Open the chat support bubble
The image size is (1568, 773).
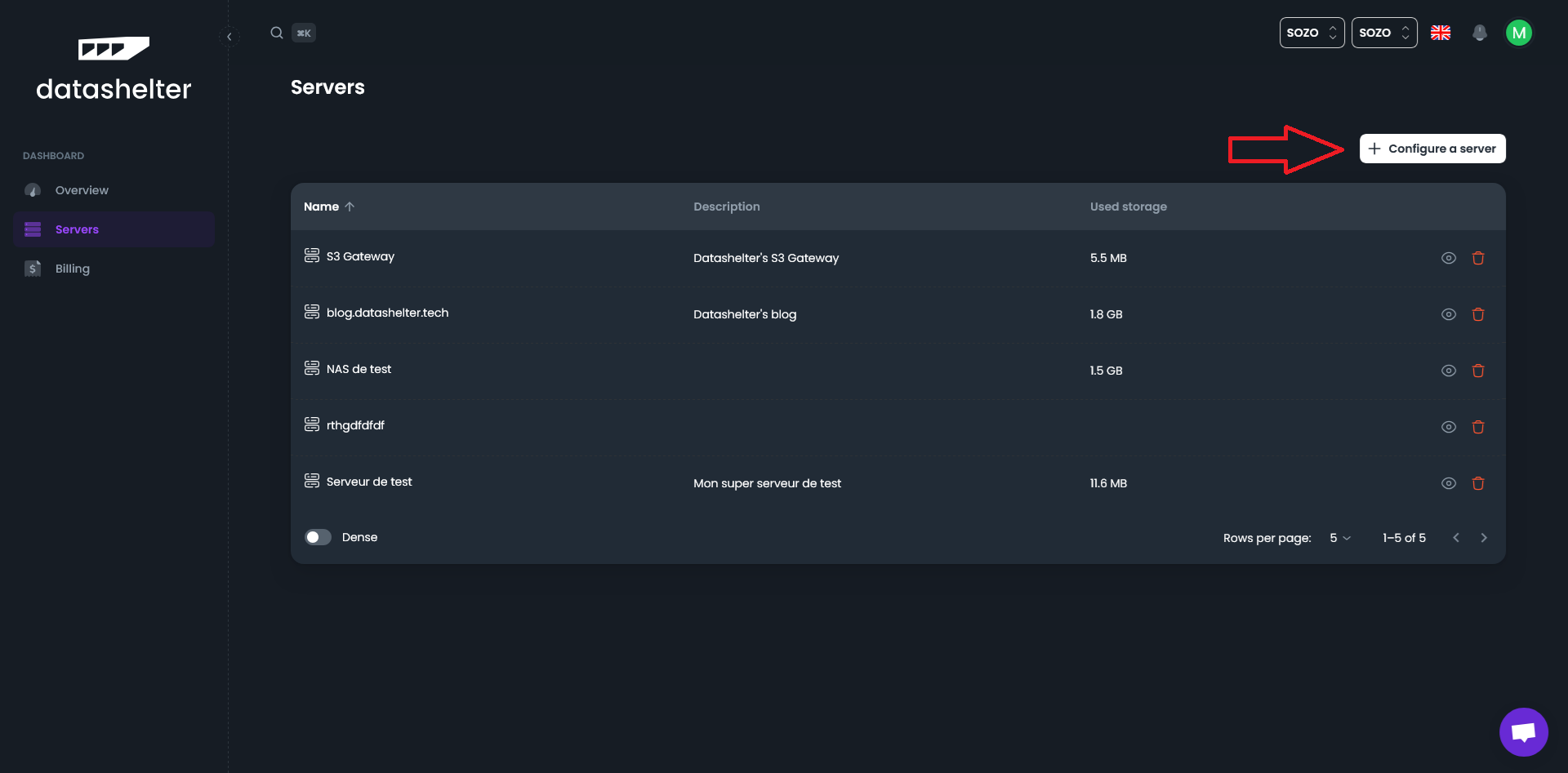pos(1523,731)
